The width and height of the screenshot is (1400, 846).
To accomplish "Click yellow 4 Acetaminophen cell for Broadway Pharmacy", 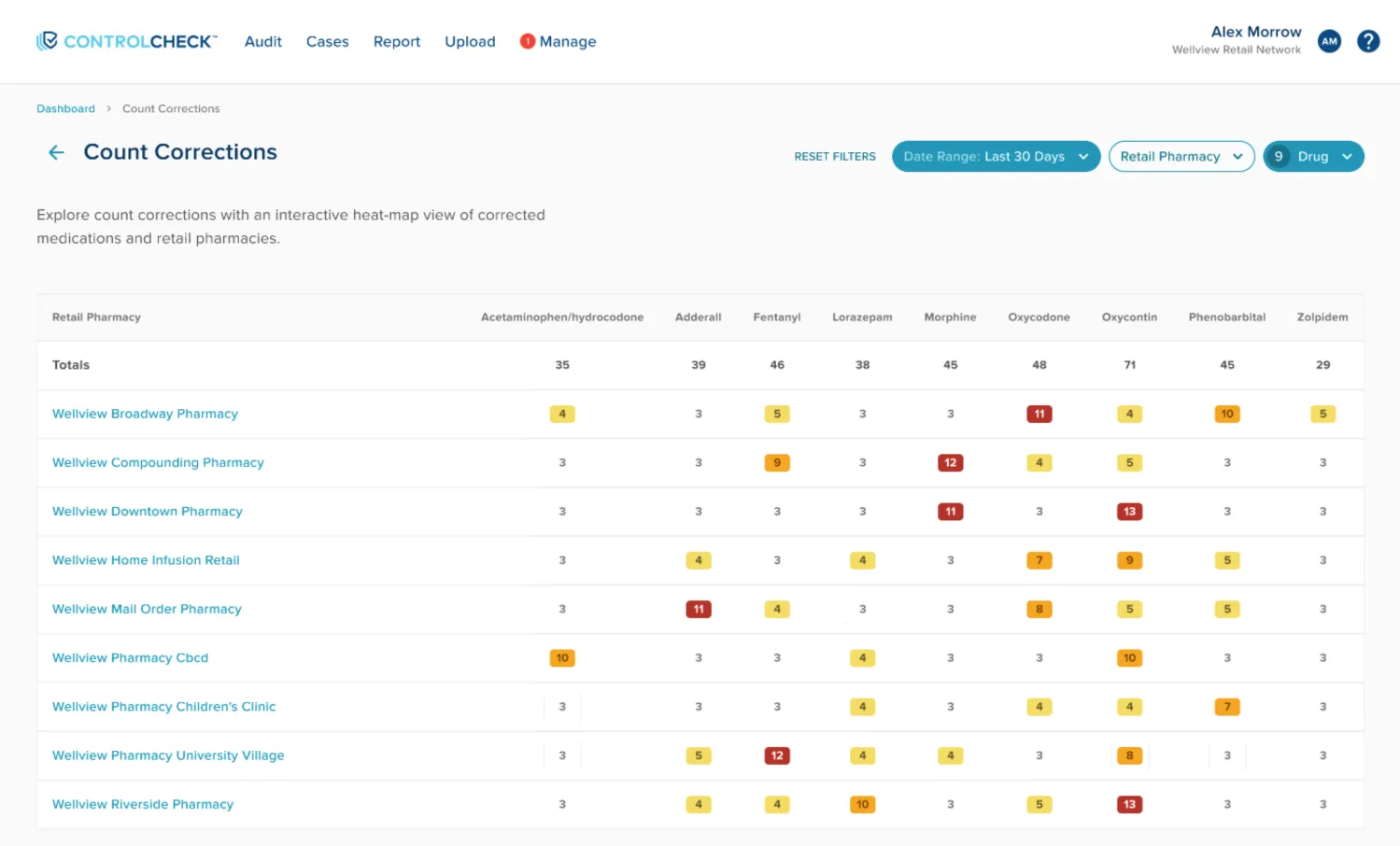I will click(562, 414).
